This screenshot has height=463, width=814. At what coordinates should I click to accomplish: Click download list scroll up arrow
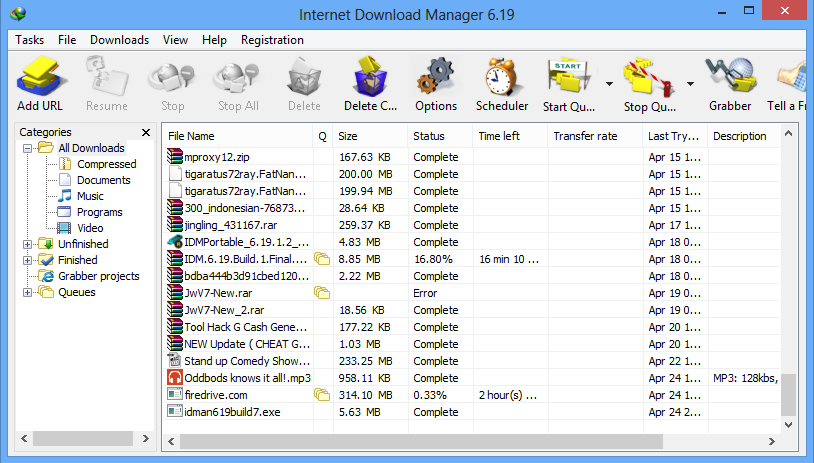tap(788, 133)
